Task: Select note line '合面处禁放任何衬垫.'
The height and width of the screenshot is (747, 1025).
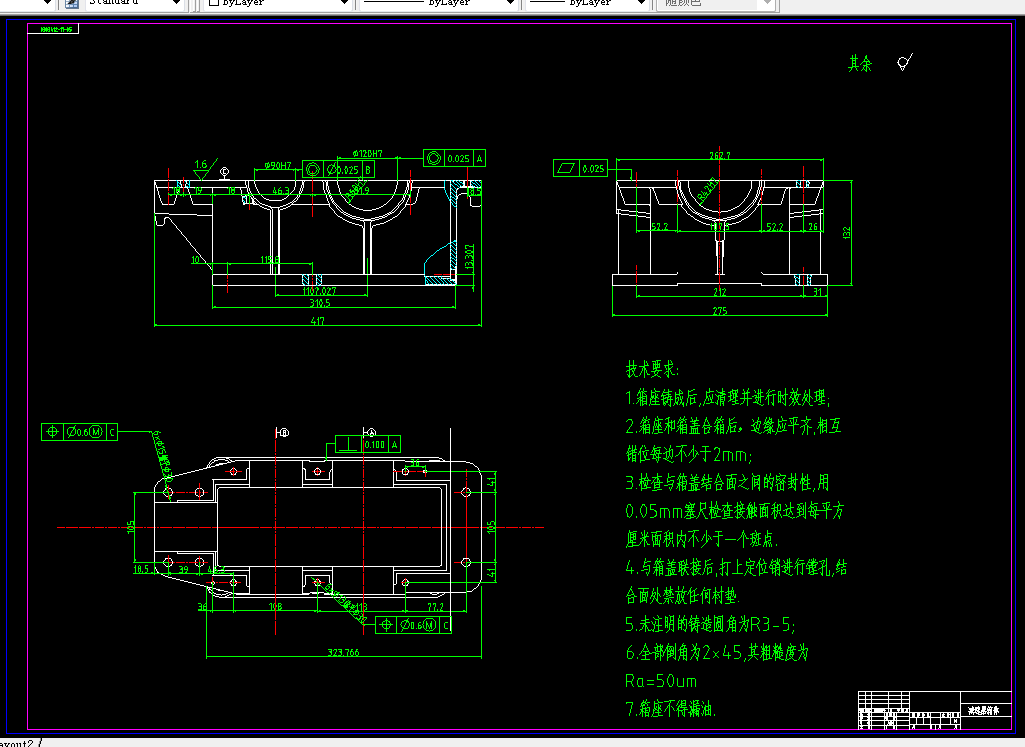Action: pyautogui.click(x=682, y=595)
